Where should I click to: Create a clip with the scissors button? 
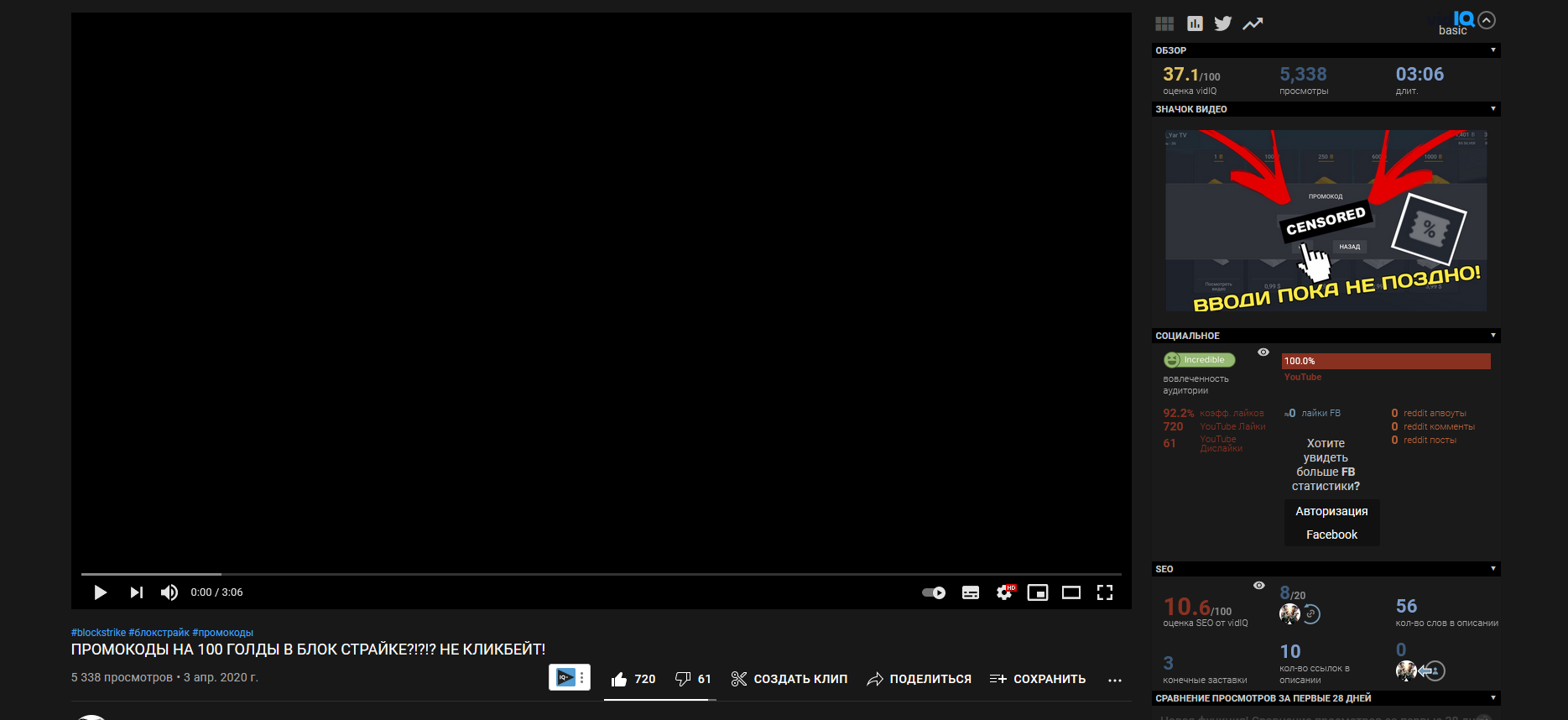click(789, 679)
